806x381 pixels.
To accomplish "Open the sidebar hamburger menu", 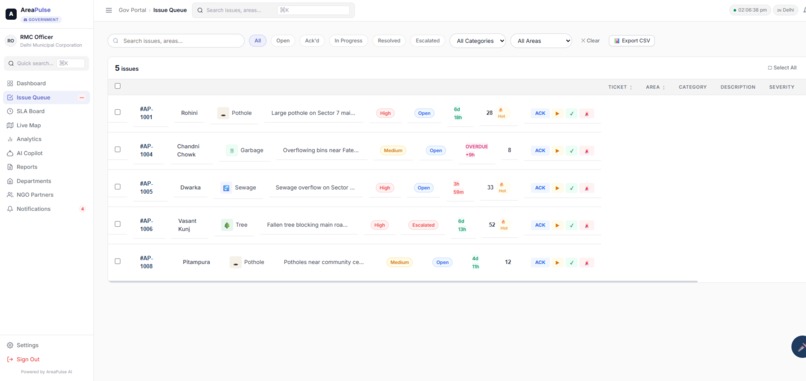I will coord(108,10).
